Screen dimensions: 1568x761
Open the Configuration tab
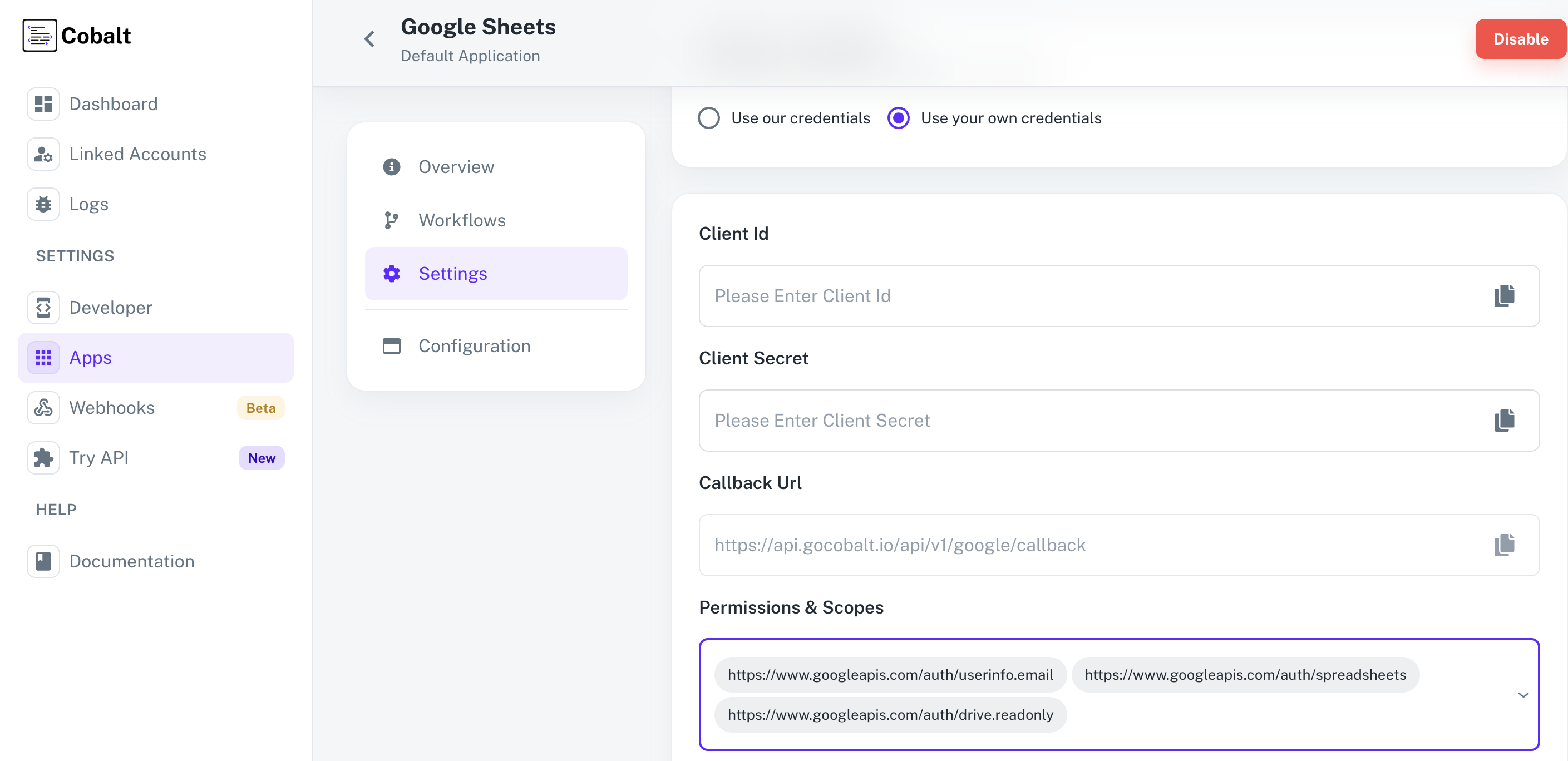click(x=474, y=345)
